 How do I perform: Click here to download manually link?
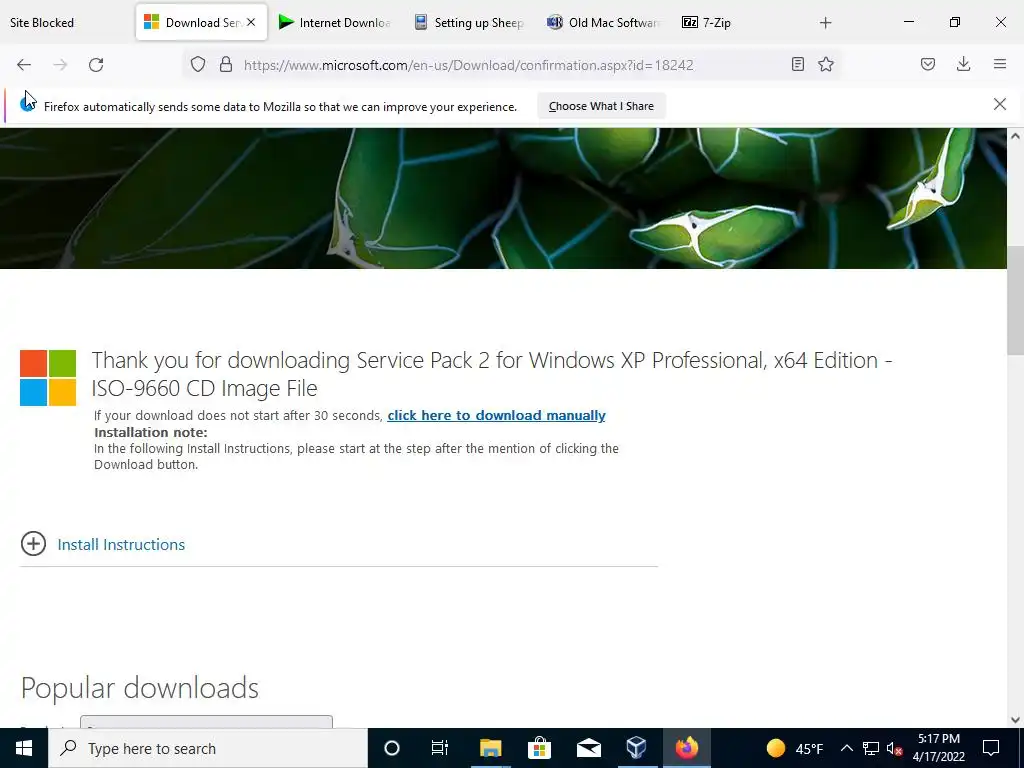click(x=496, y=415)
